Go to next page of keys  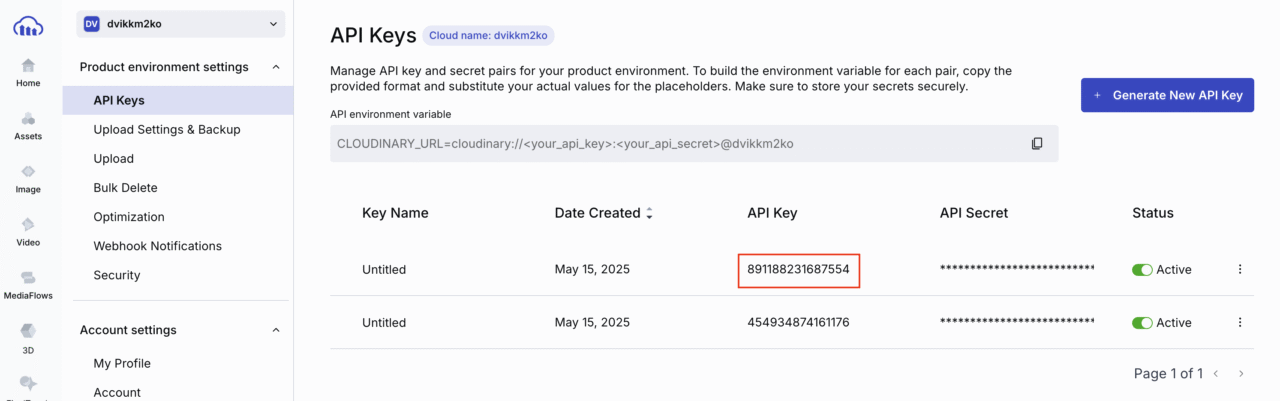pos(1241,373)
